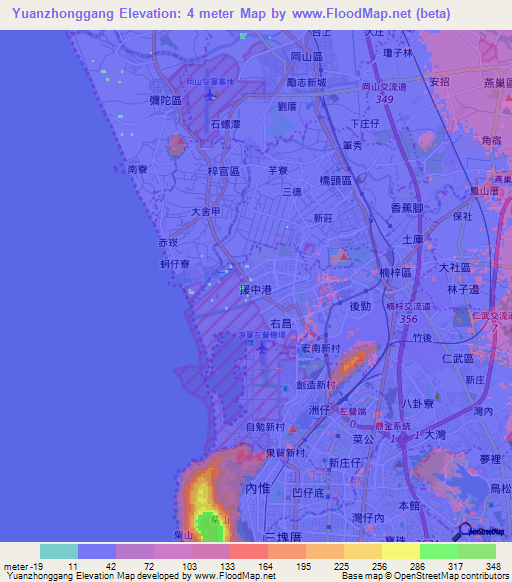Screen dimensions: 512x582
Task: Click the 楠梓區 district label
Action: (395, 273)
